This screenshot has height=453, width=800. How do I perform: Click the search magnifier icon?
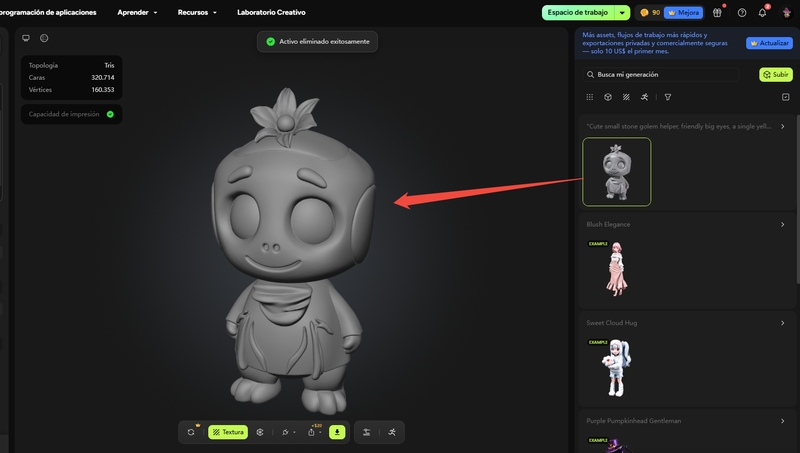pyautogui.click(x=590, y=74)
